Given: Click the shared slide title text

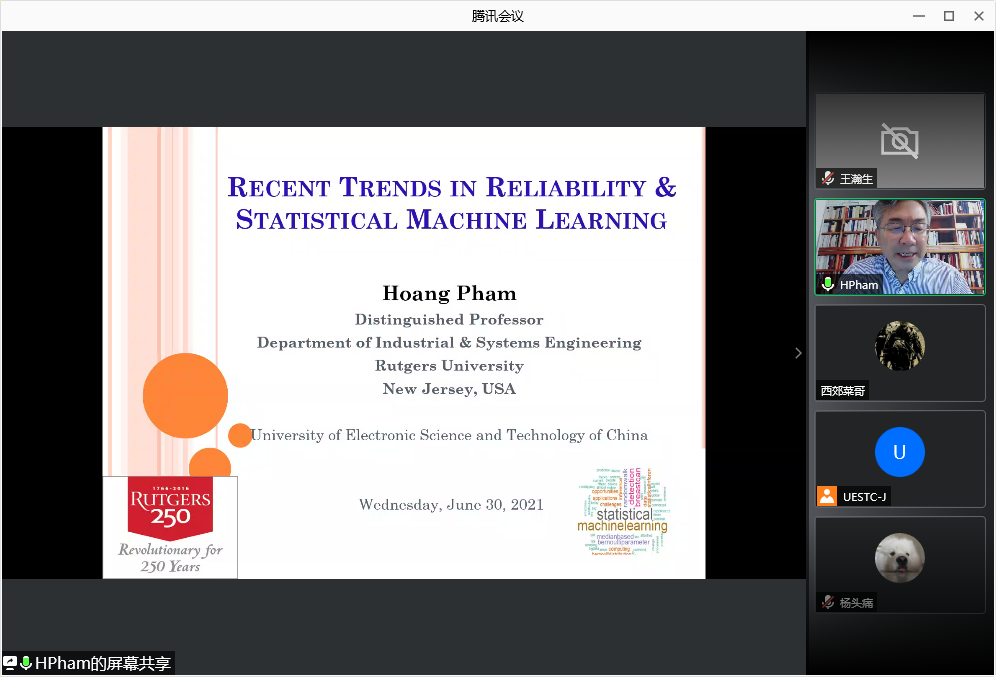Looking at the screenshot, I should point(452,203).
